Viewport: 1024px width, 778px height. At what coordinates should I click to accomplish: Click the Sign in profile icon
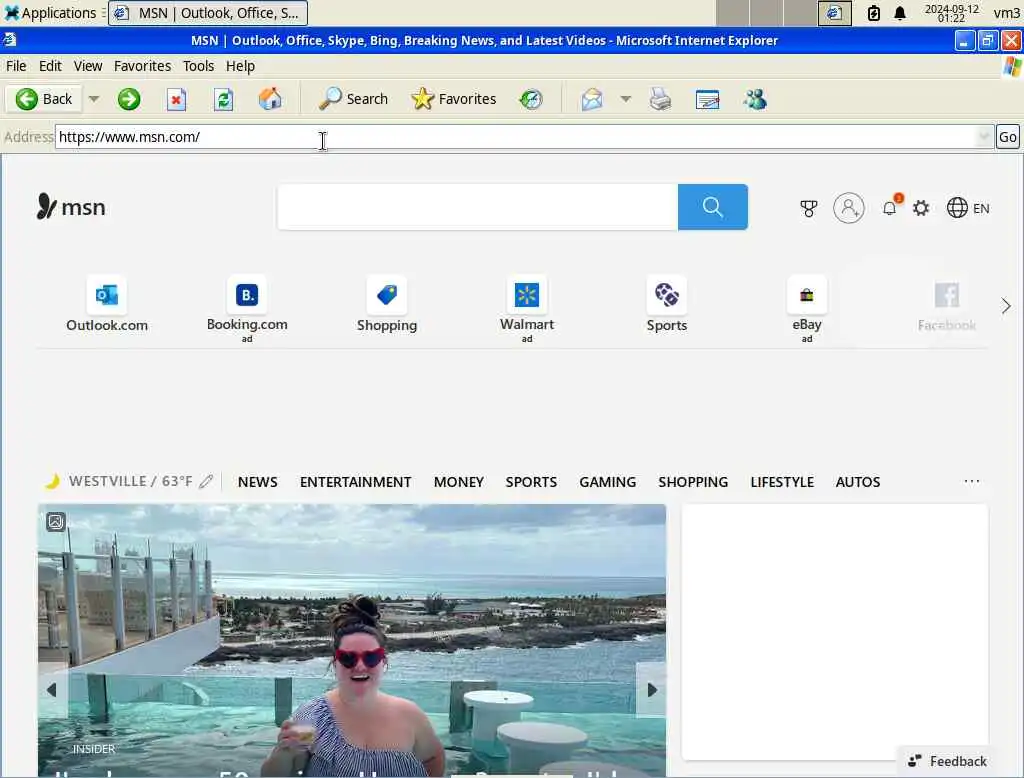[x=848, y=208]
